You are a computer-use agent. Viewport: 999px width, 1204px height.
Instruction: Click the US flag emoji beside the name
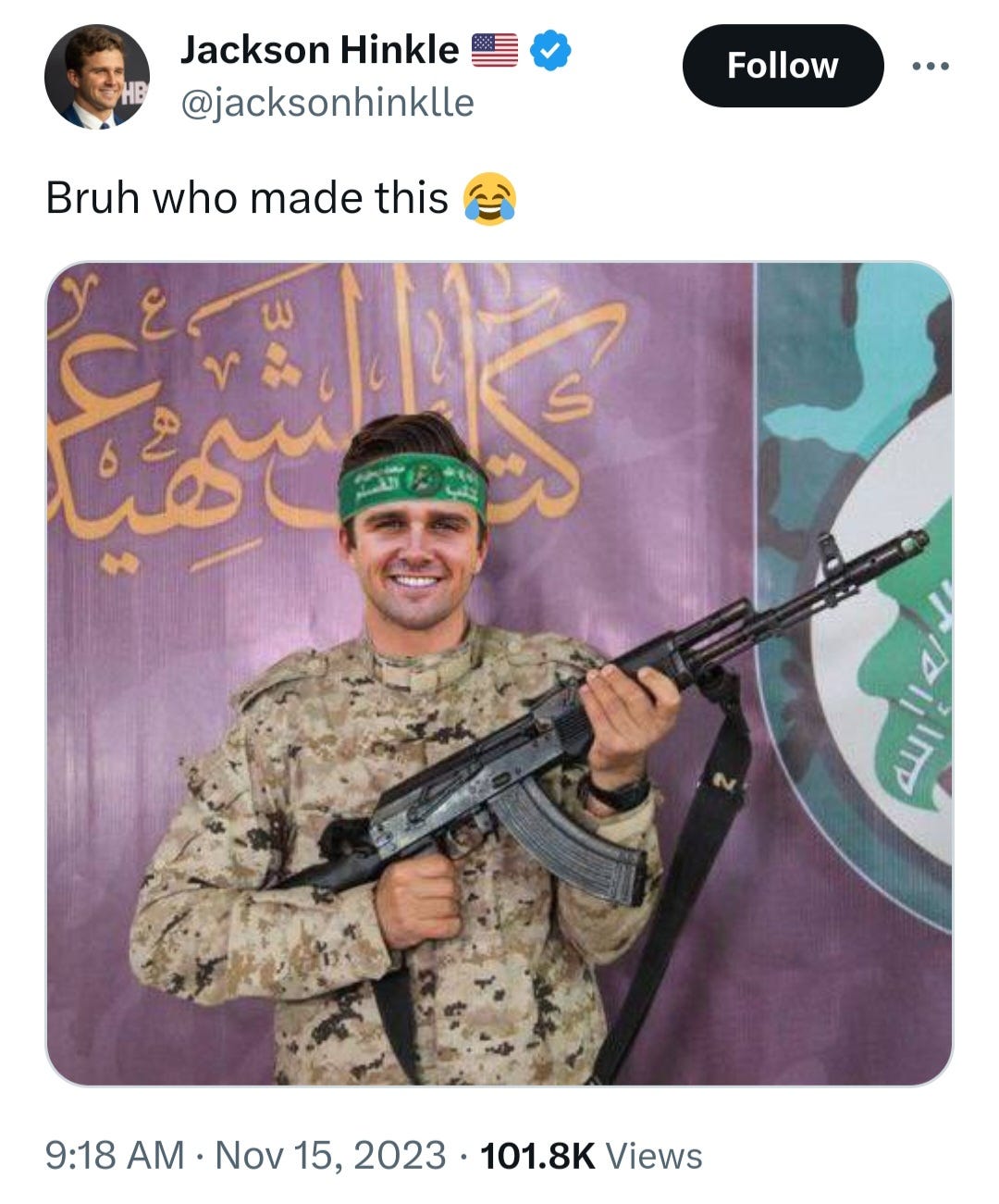click(495, 50)
